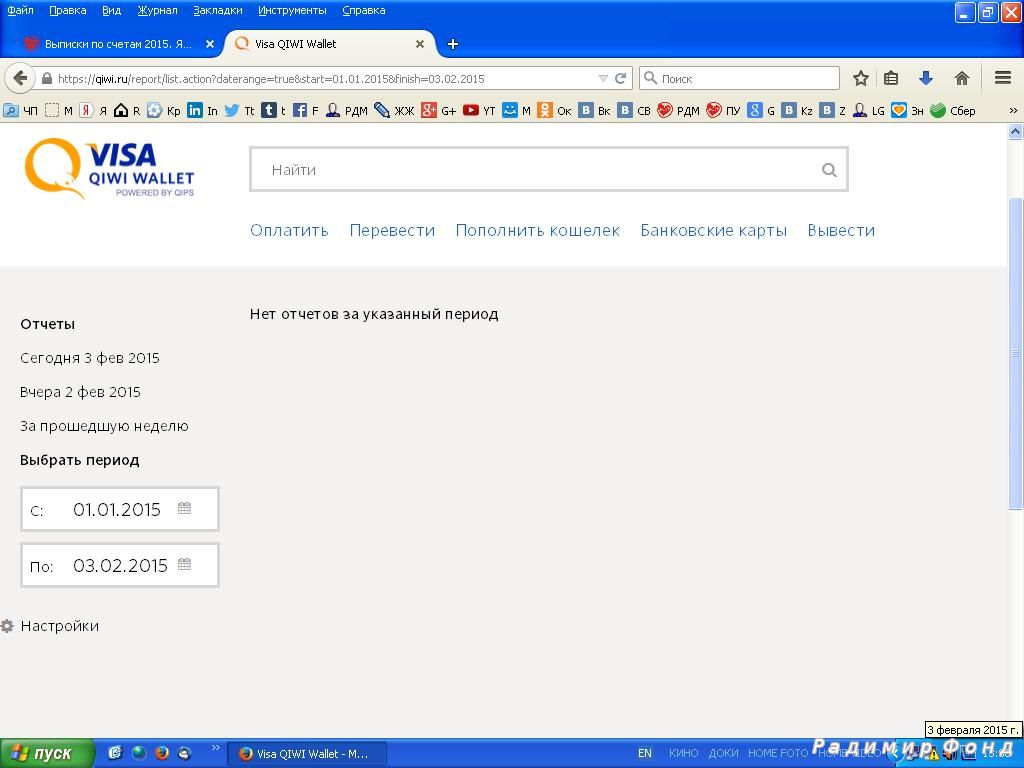Open the Firefox hamburger menu
This screenshot has height=768, width=1024.
tap(1003, 78)
